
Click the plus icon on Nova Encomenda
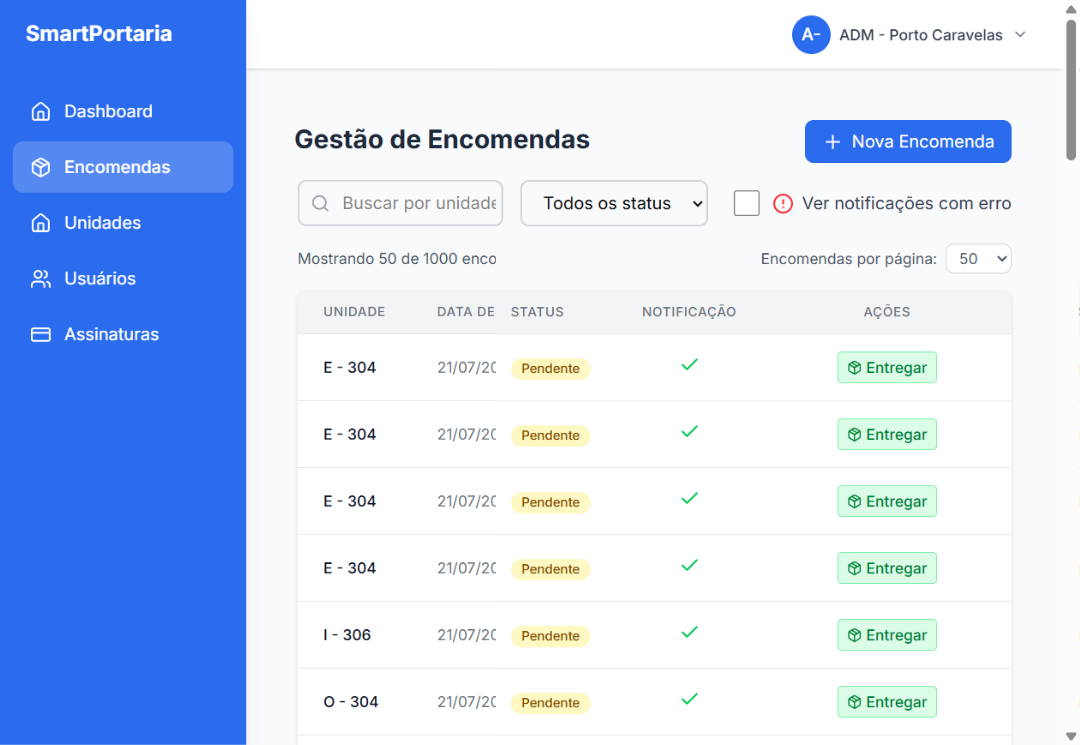831,141
